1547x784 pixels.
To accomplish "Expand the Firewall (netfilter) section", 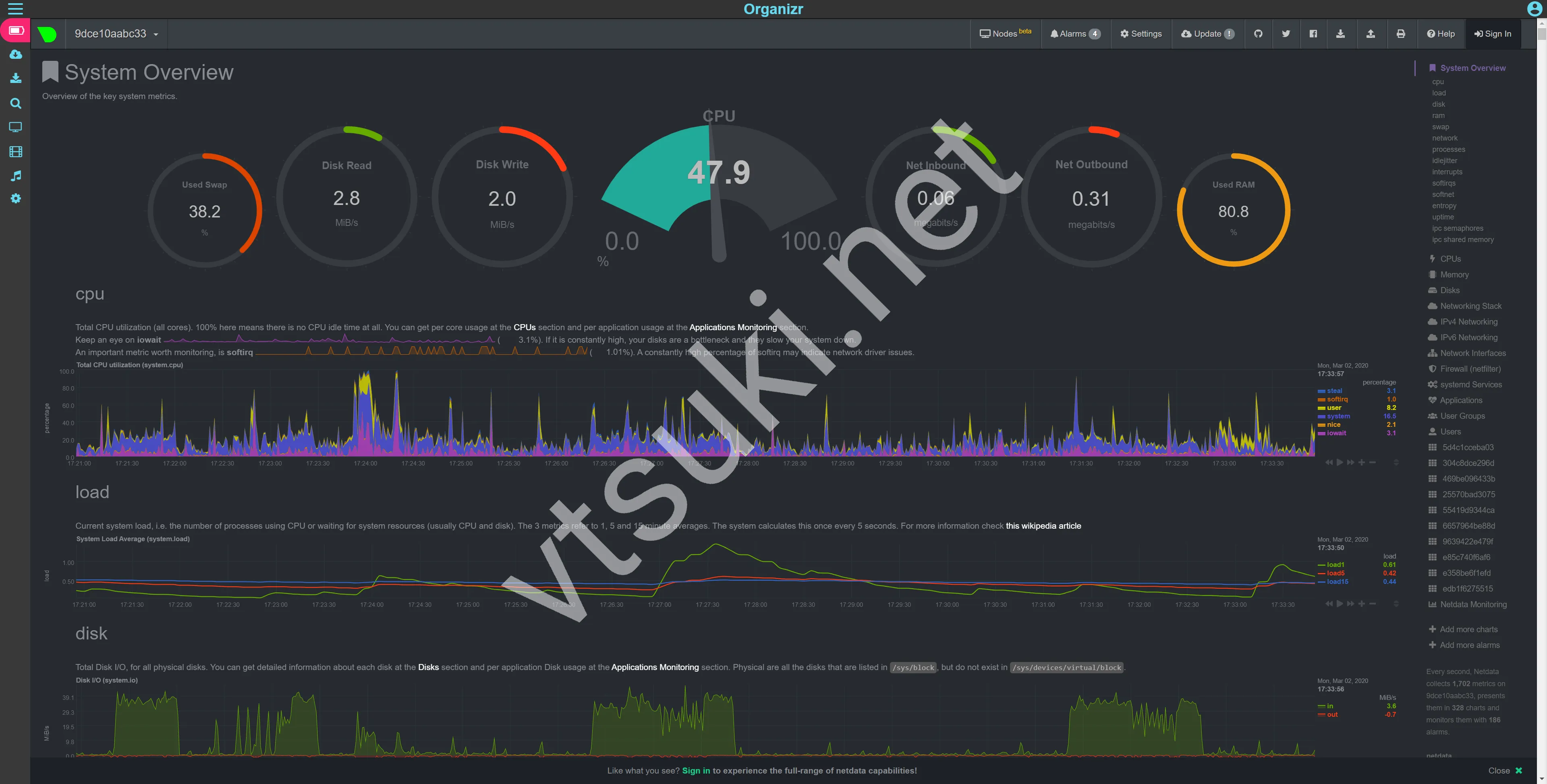I will 1464,368.
